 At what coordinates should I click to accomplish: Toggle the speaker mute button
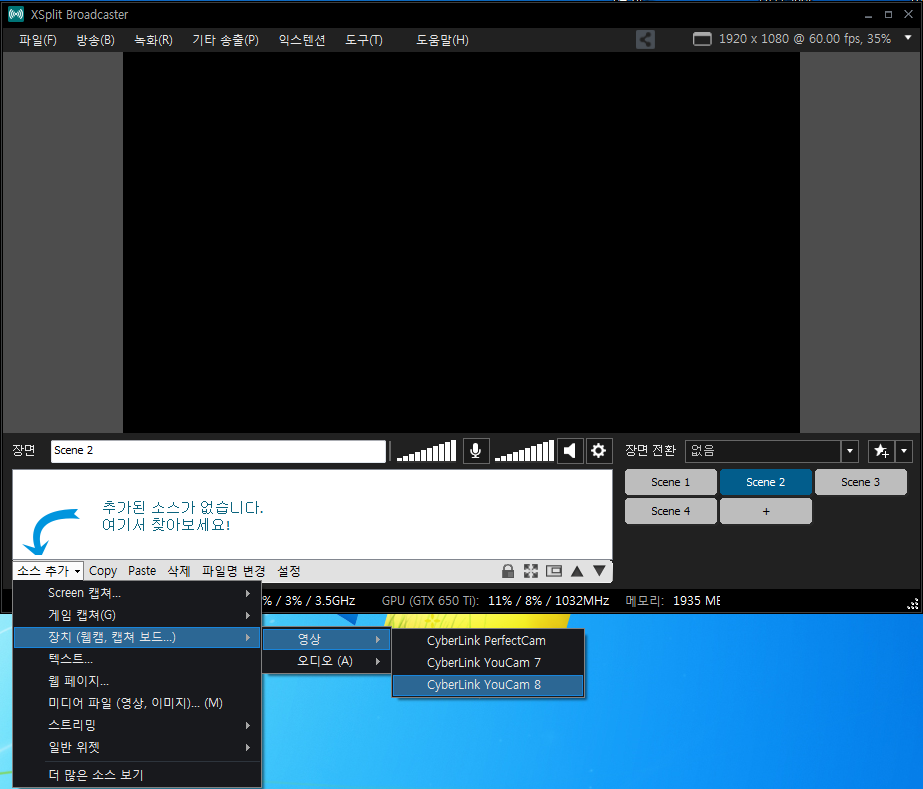click(x=570, y=451)
